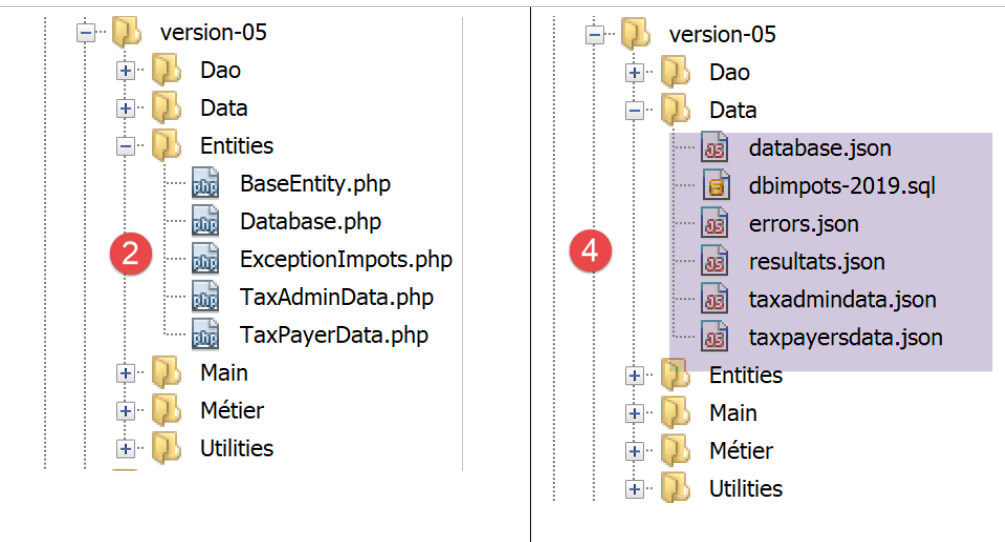Expand the Dao folder in the left tree
Image resolution: width=1005 pixels, height=542 pixels.
(125, 71)
